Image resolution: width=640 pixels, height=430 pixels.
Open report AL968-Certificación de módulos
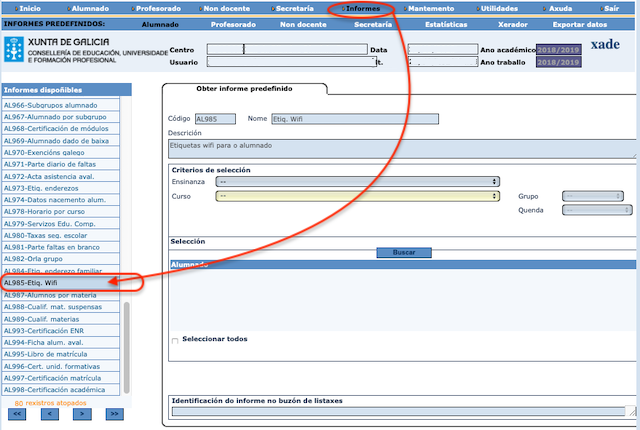coord(61,129)
